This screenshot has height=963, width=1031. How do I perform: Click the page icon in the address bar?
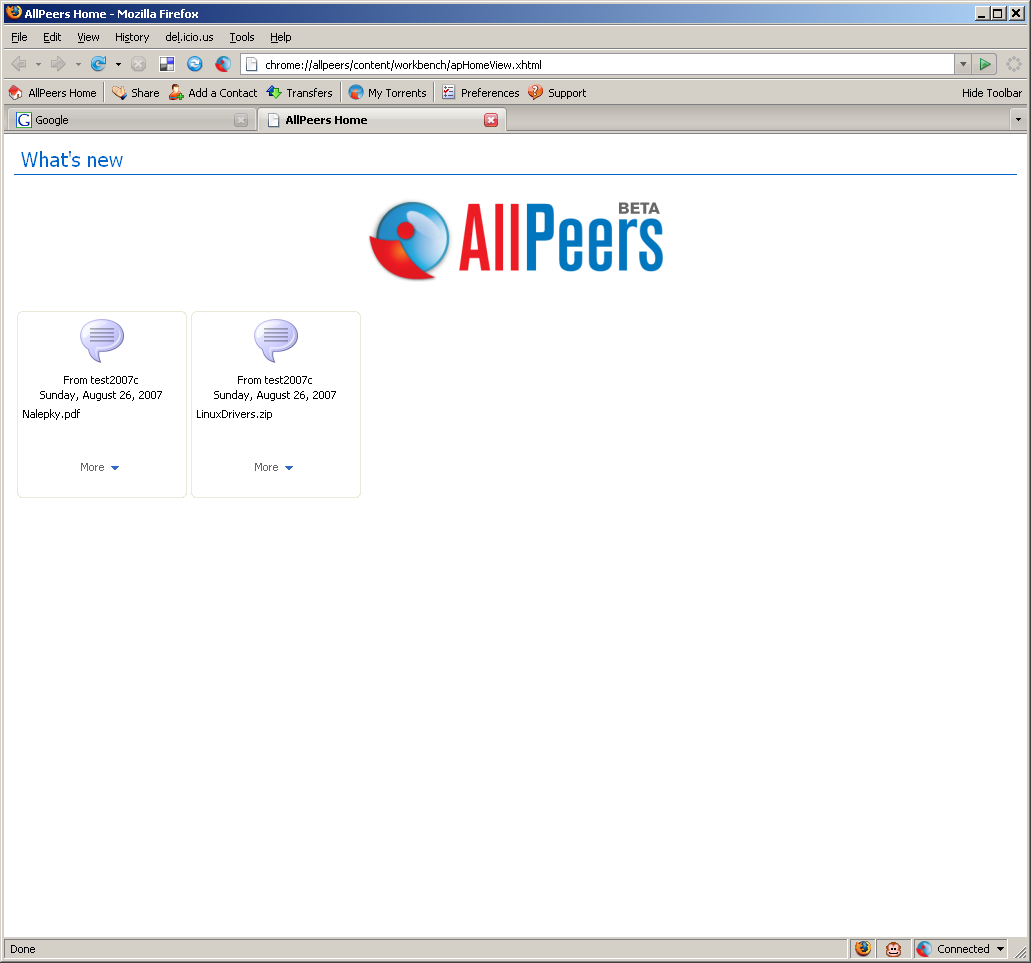point(252,64)
